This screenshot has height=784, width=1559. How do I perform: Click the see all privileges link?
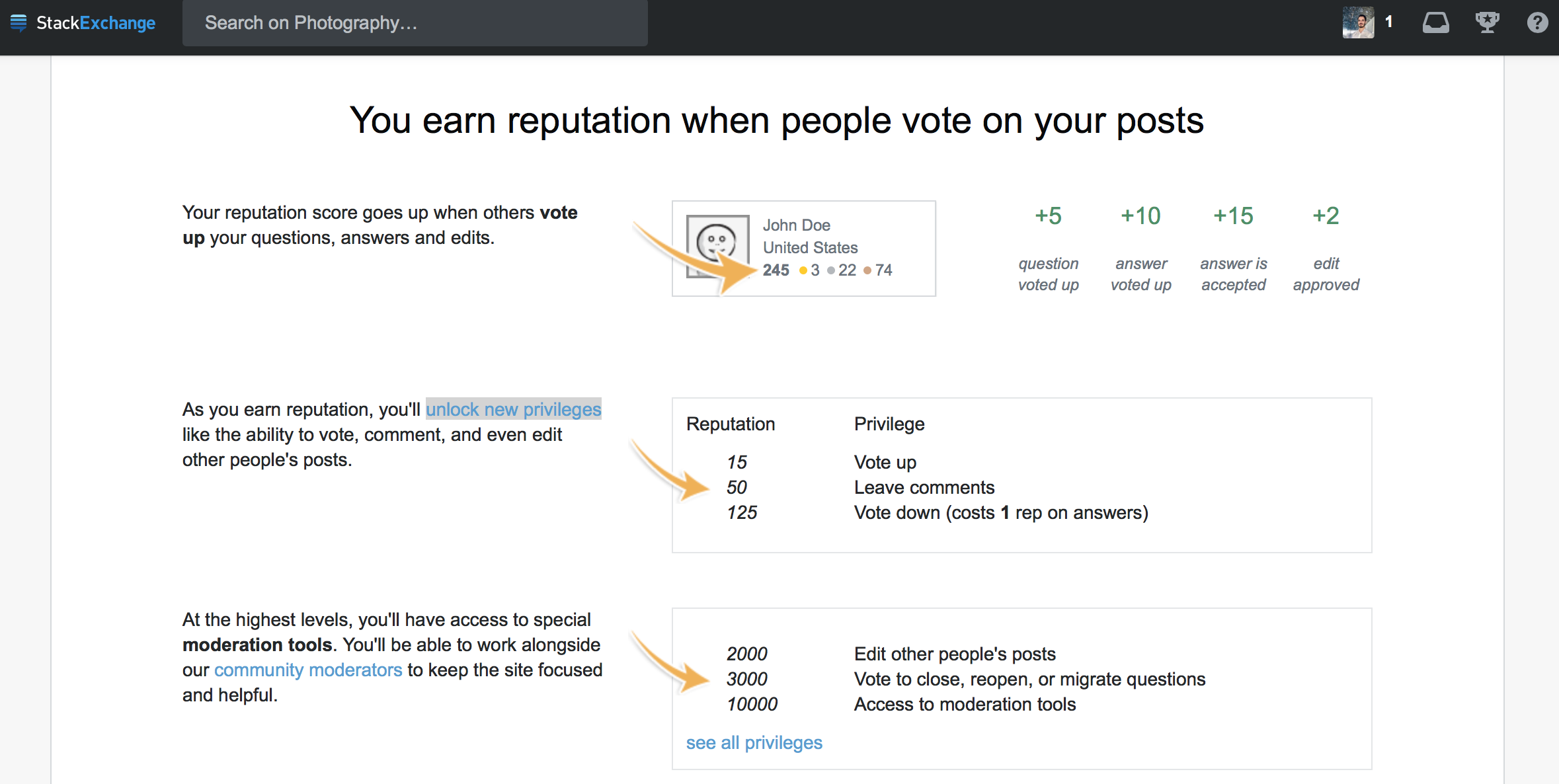[x=754, y=742]
